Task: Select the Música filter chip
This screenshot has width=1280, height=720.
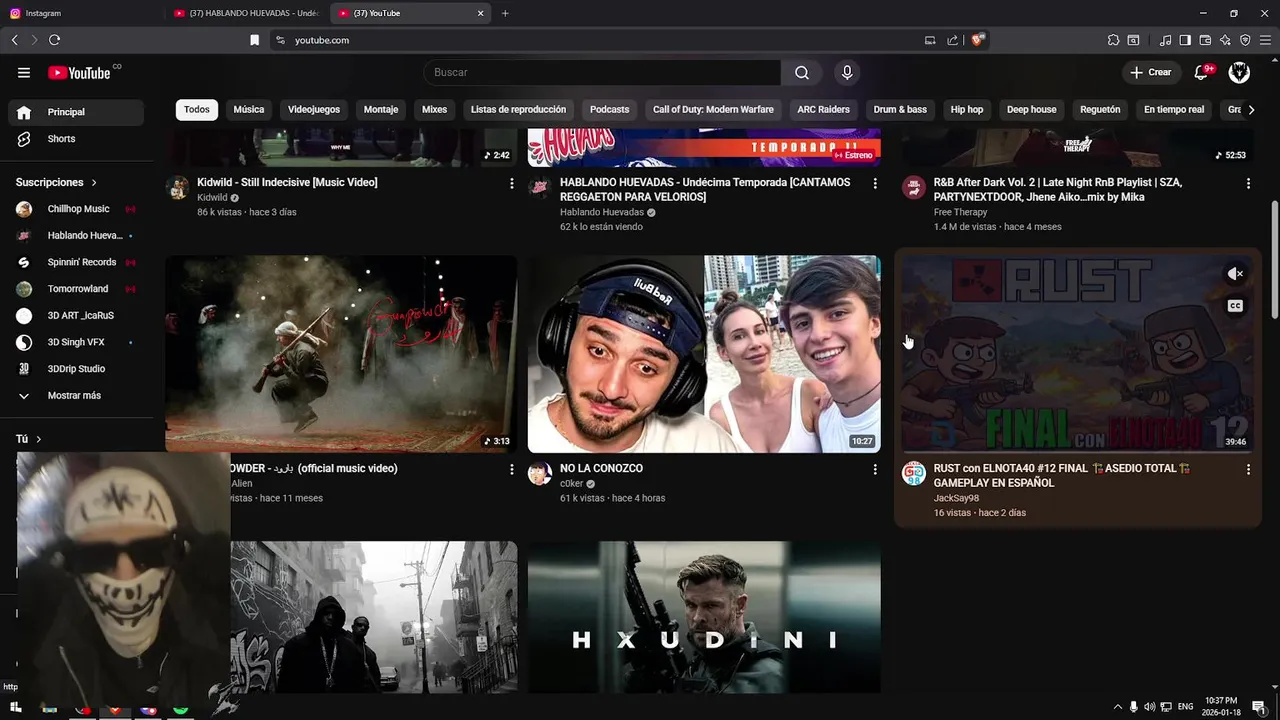Action: [x=249, y=110]
